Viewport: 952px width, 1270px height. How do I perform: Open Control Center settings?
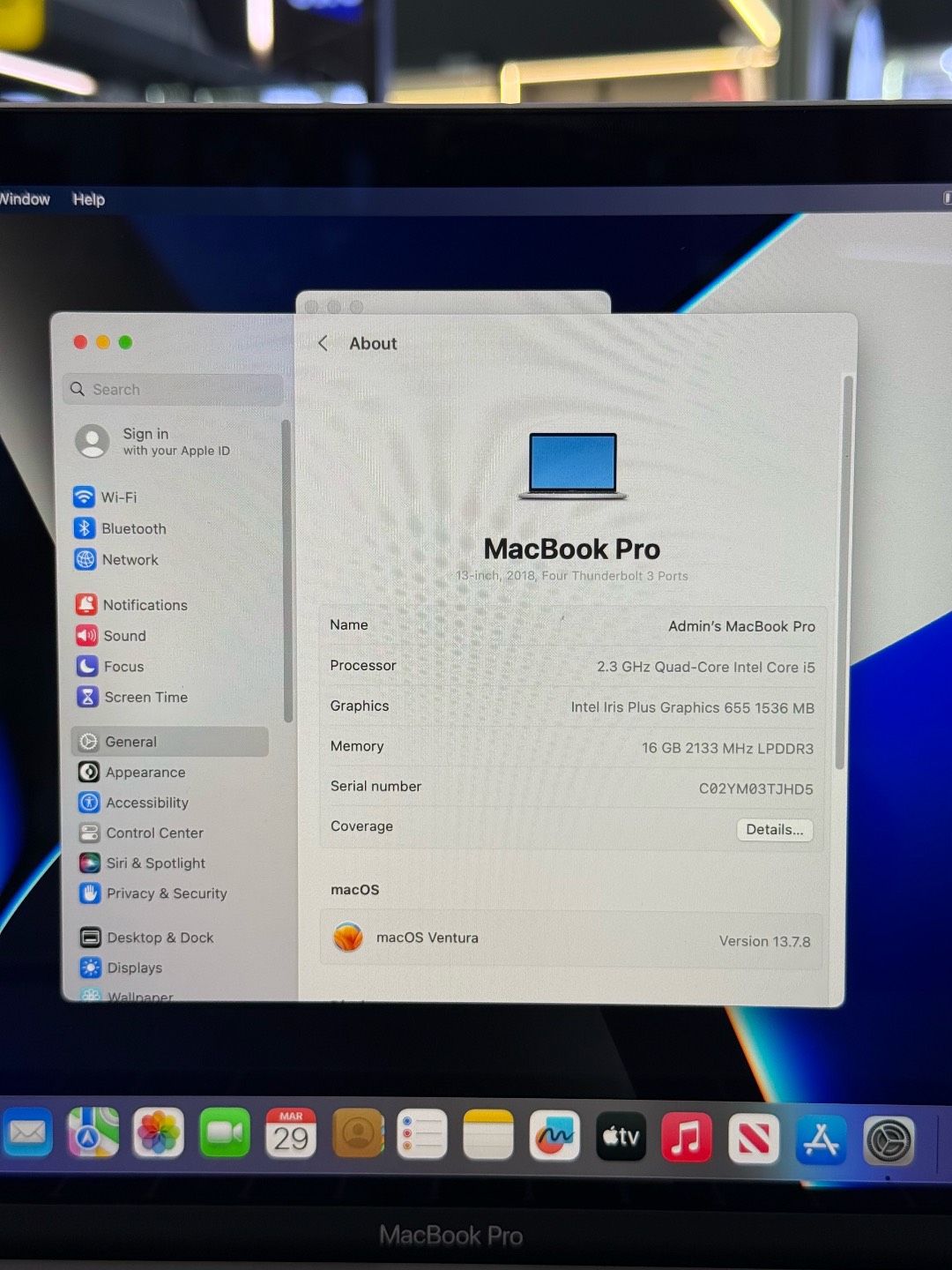(141, 833)
